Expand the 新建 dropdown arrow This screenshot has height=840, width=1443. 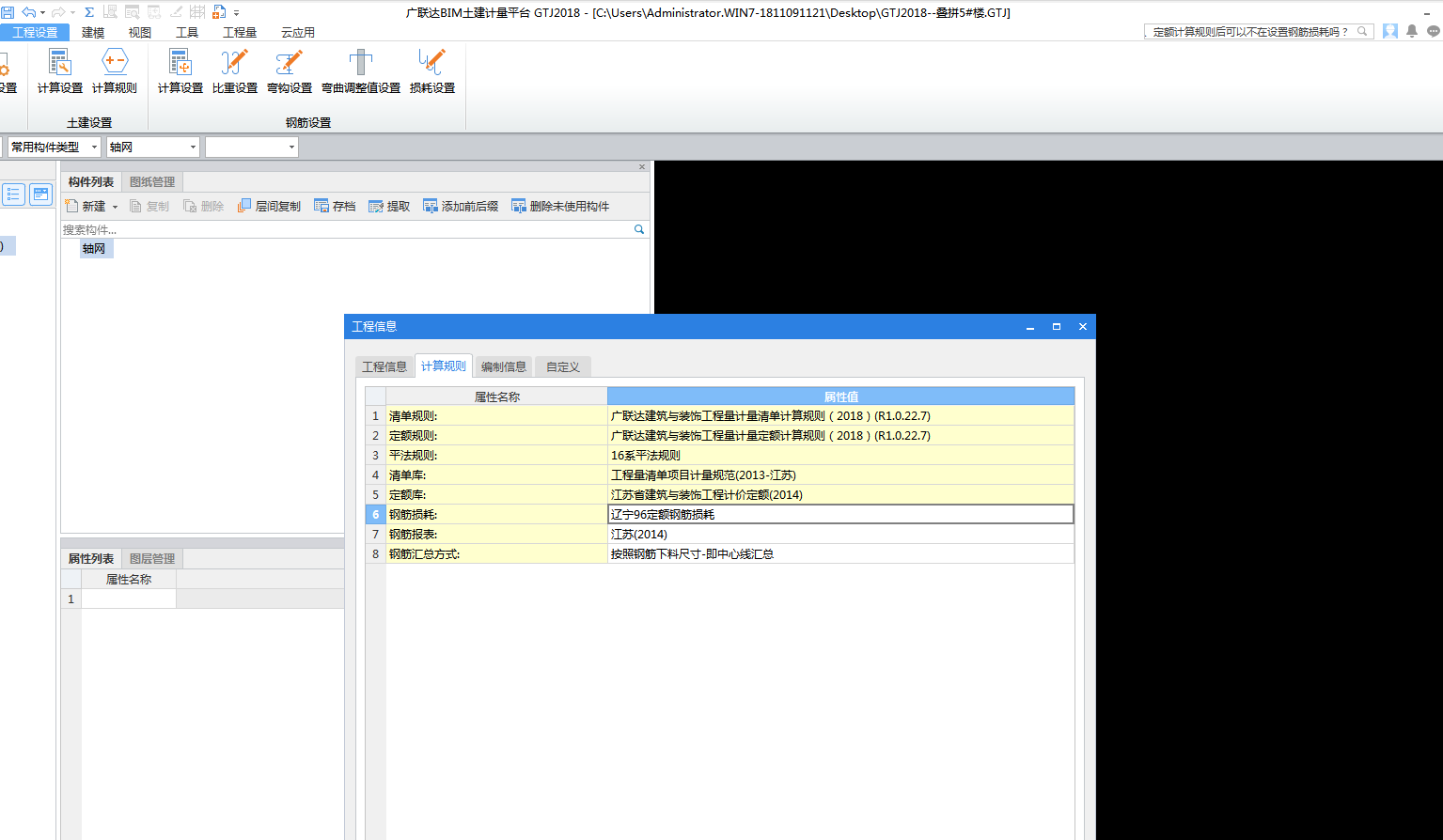click(x=116, y=207)
